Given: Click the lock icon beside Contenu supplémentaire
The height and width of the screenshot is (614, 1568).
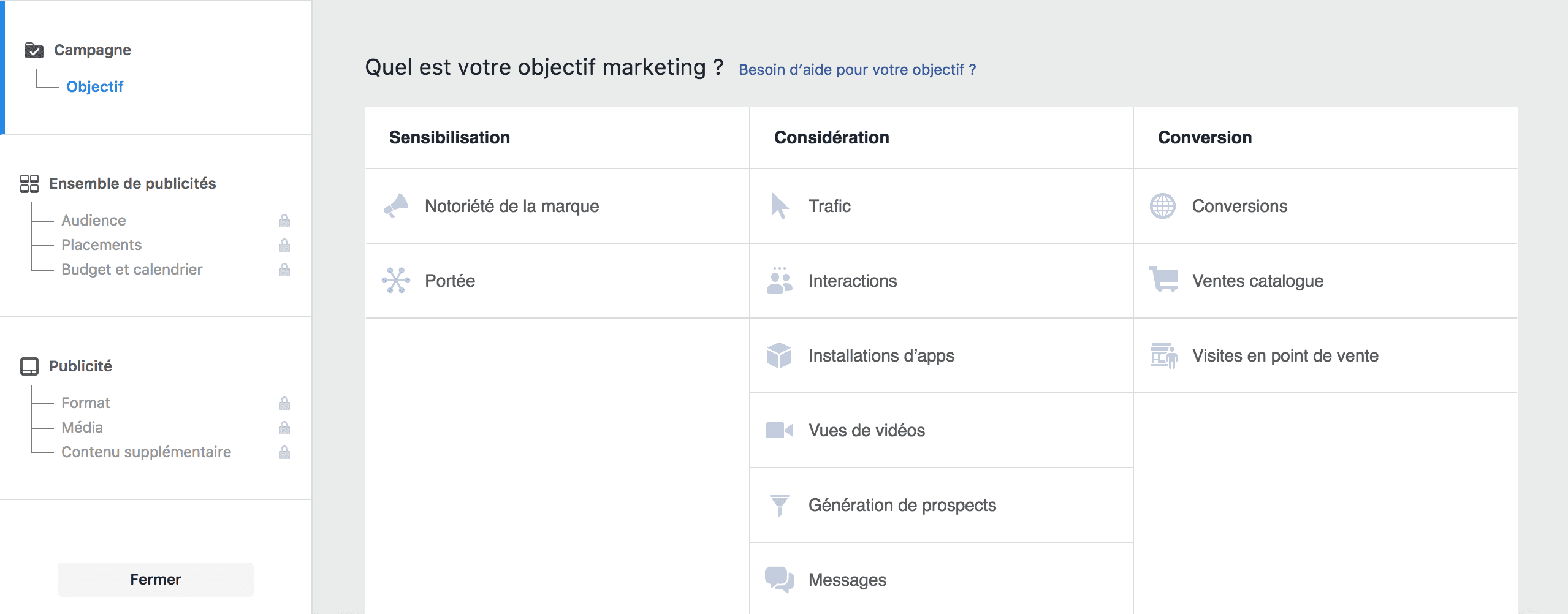Looking at the screenshot, I should tap(284, 452).
